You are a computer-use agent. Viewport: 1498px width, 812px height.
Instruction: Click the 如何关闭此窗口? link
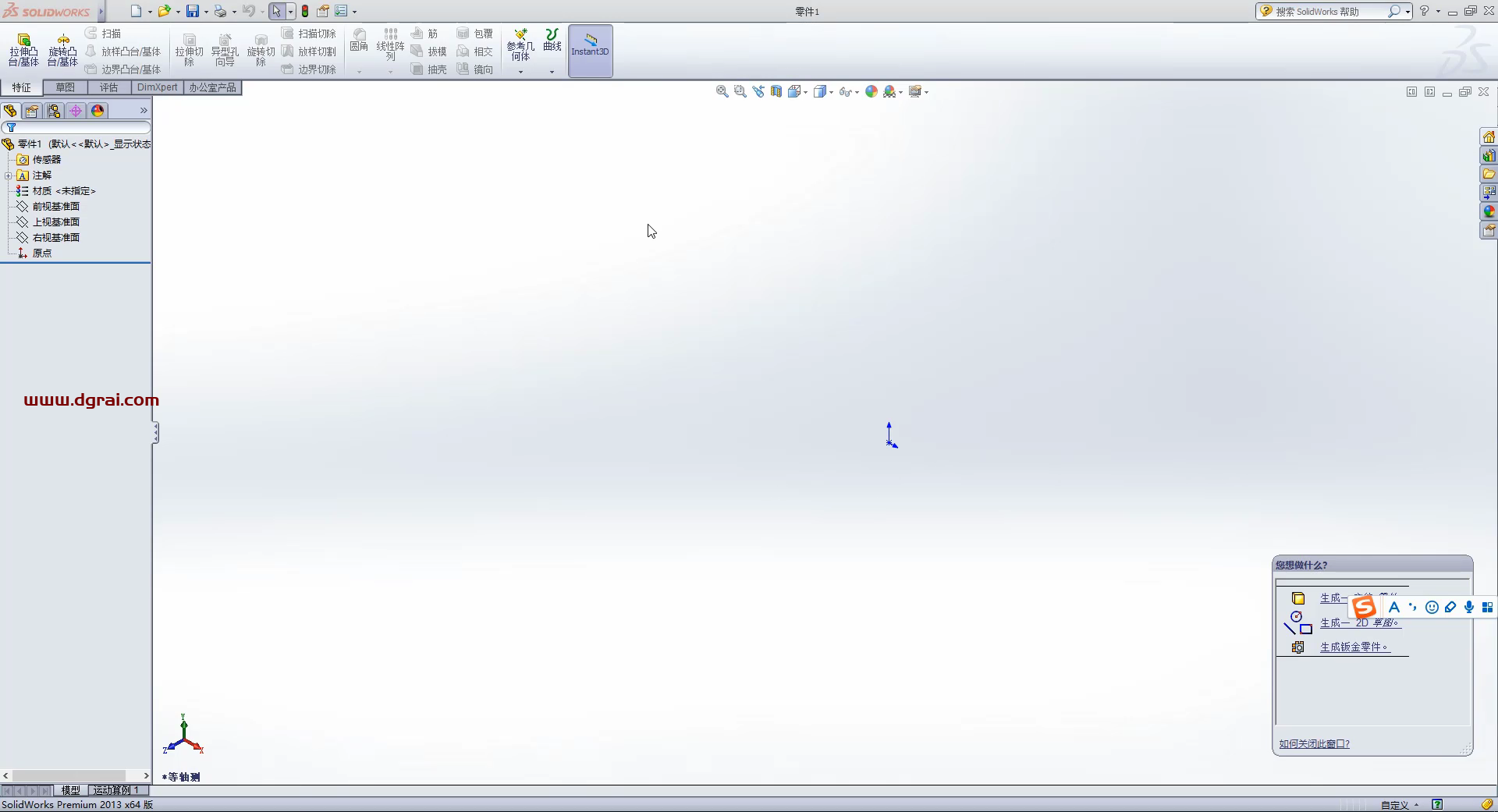click(x=1314, y=743)
